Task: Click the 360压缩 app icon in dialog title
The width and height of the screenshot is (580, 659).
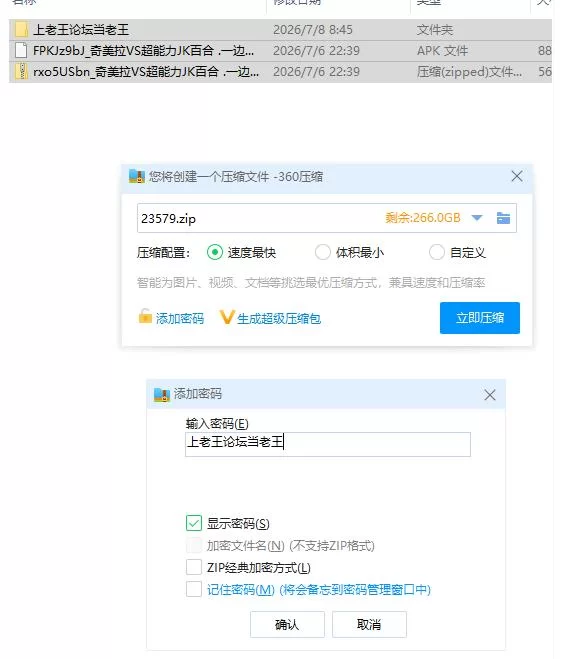Action: click(137, 177)
